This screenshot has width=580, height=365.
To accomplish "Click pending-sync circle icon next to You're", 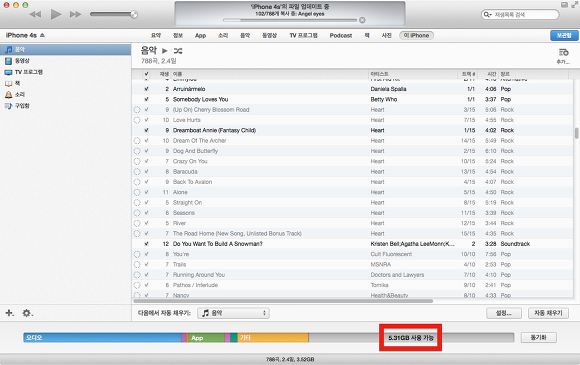I will (137, 254).
